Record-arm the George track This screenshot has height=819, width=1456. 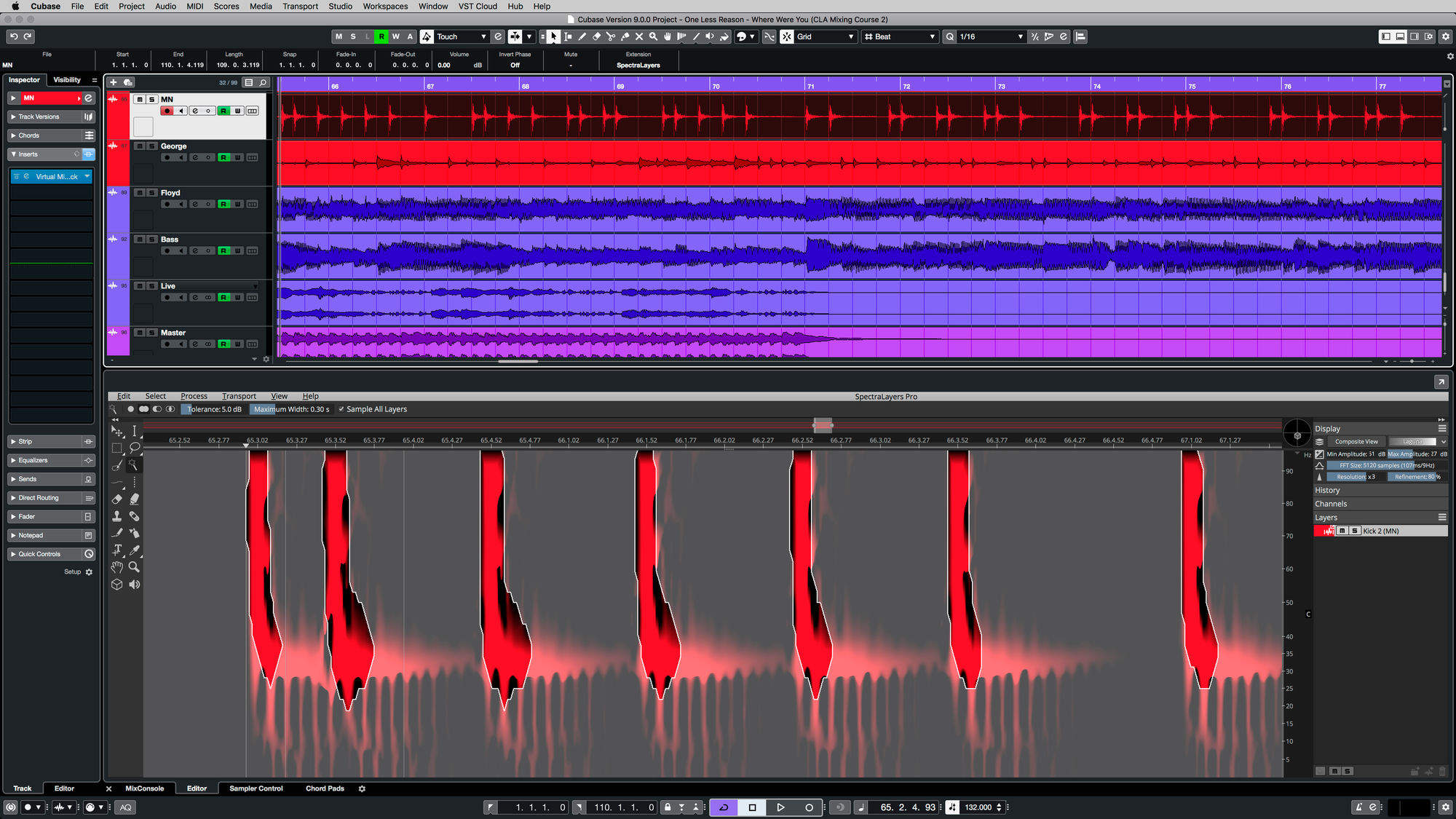tap(167, 157)
